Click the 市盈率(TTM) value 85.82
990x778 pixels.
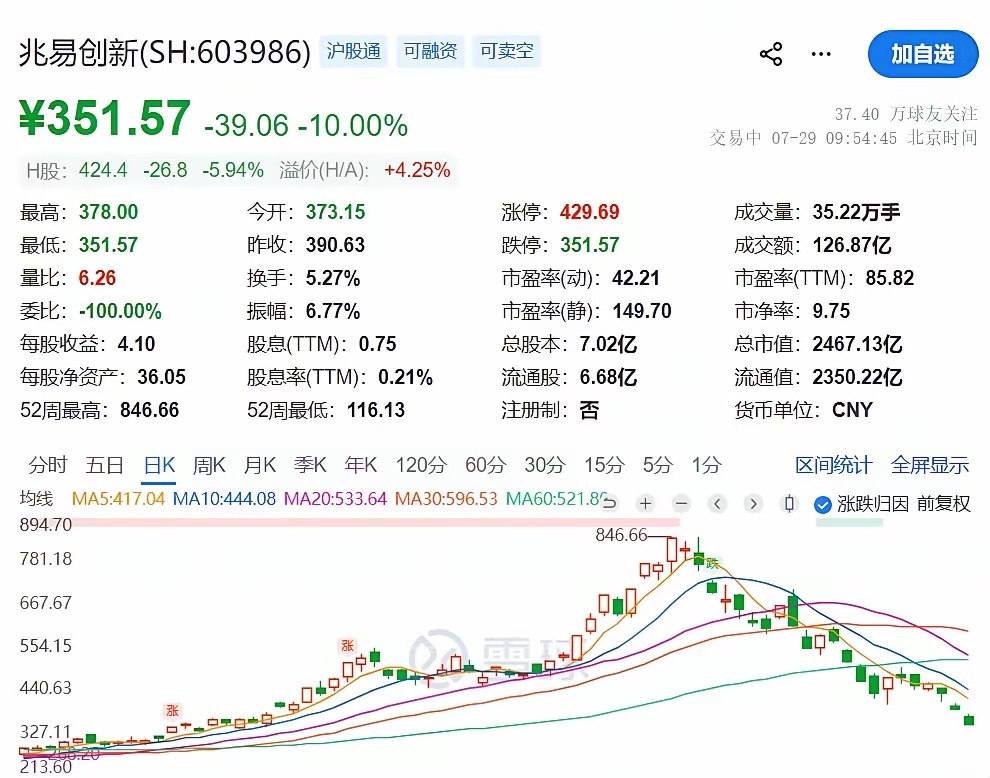[x=890, y=278]
